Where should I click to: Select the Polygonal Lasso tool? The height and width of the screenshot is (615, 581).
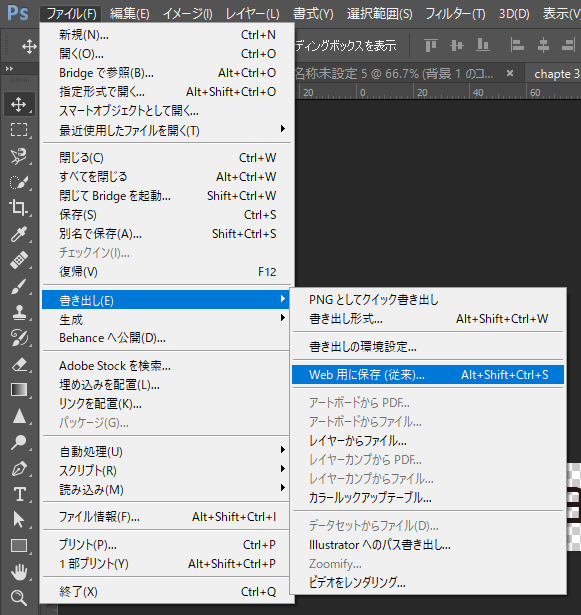[19, 156]
